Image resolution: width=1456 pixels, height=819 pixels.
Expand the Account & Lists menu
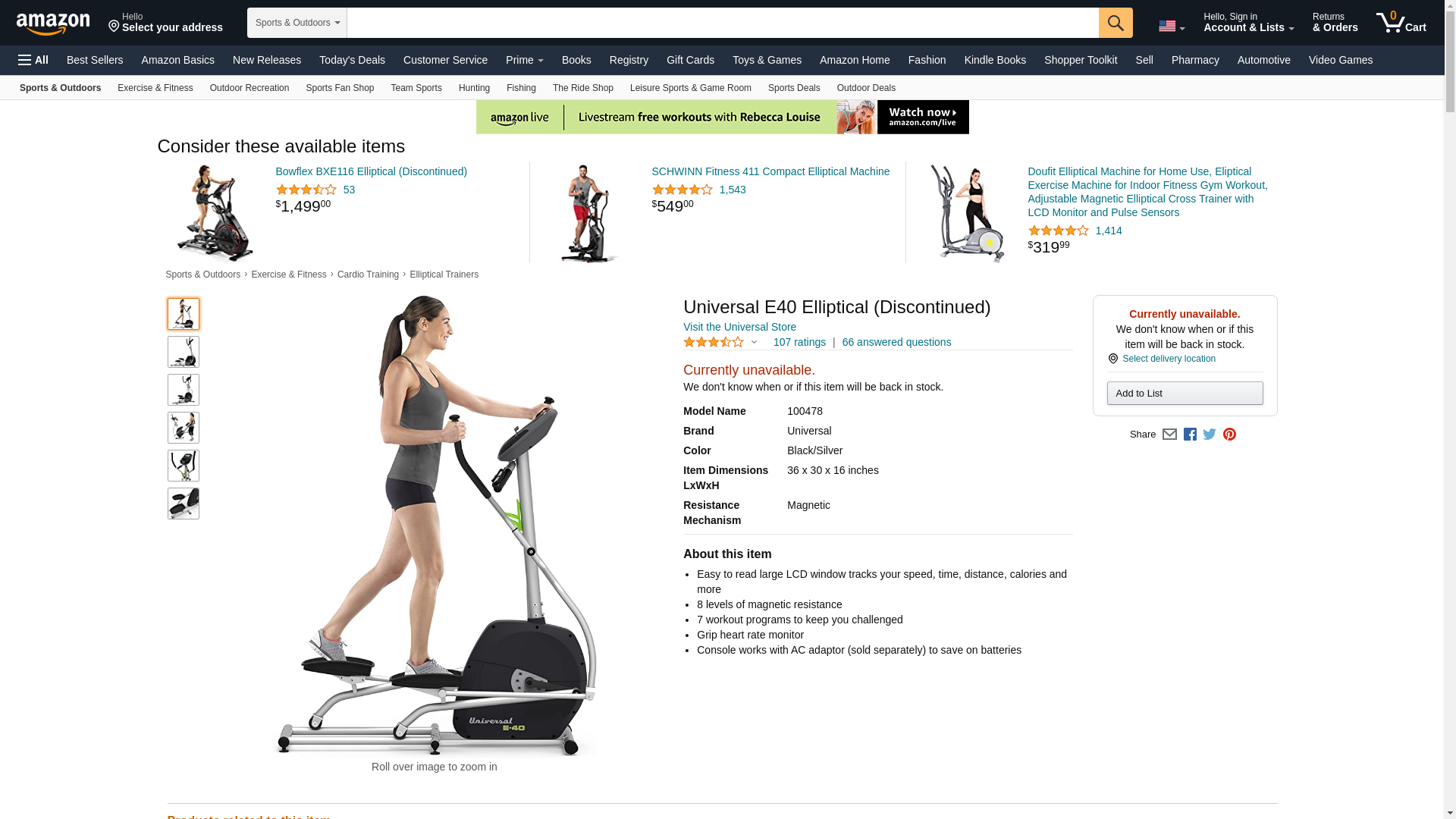pos(1248,23)
